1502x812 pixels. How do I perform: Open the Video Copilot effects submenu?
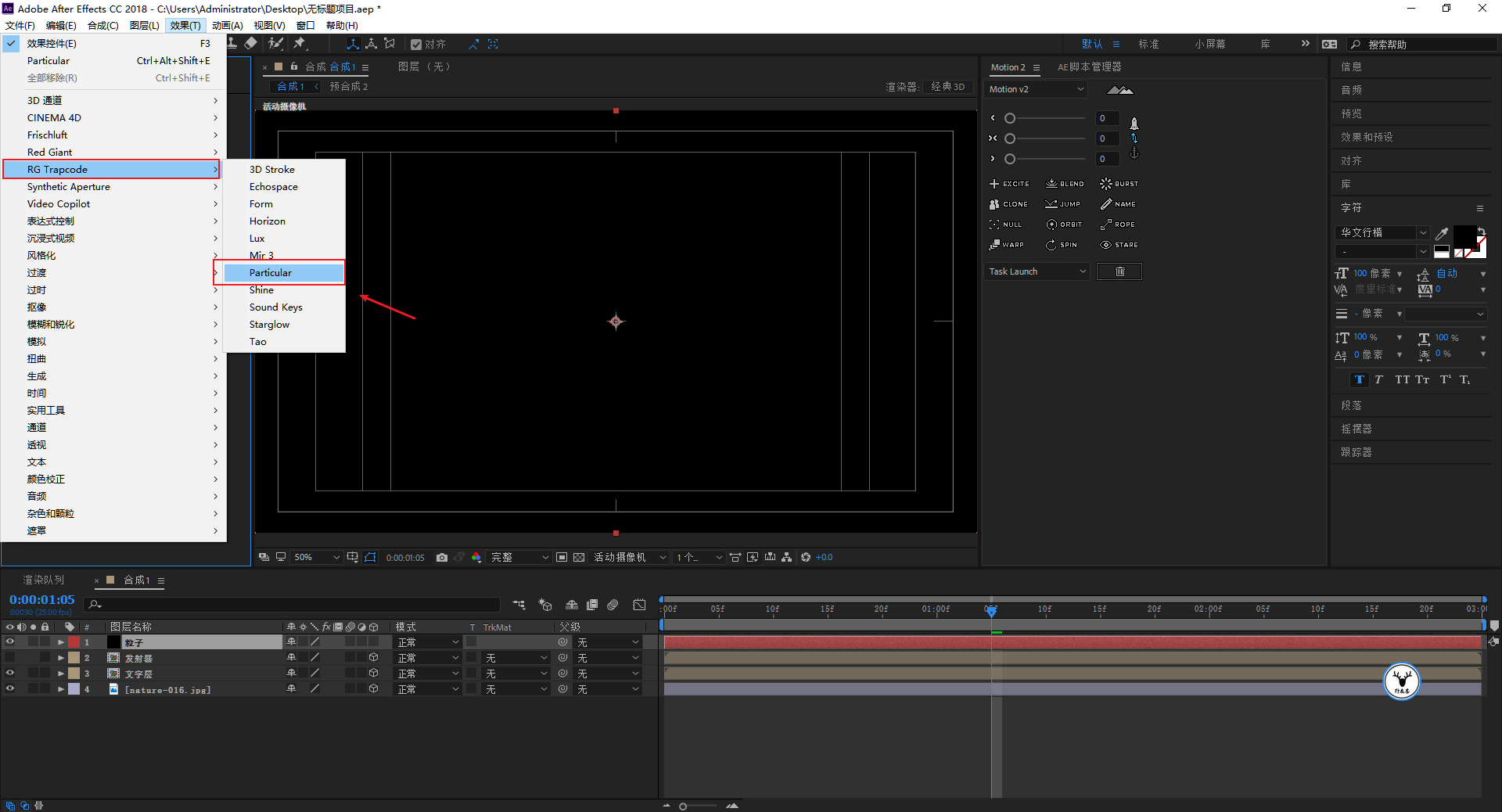59,204
